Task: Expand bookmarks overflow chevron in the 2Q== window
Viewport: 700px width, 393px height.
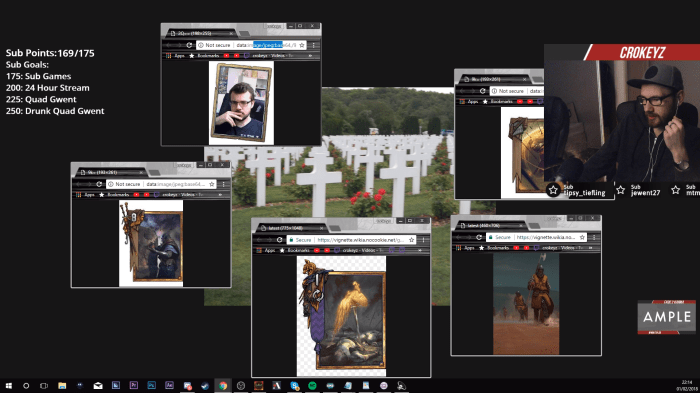Action: click(310, 56)
